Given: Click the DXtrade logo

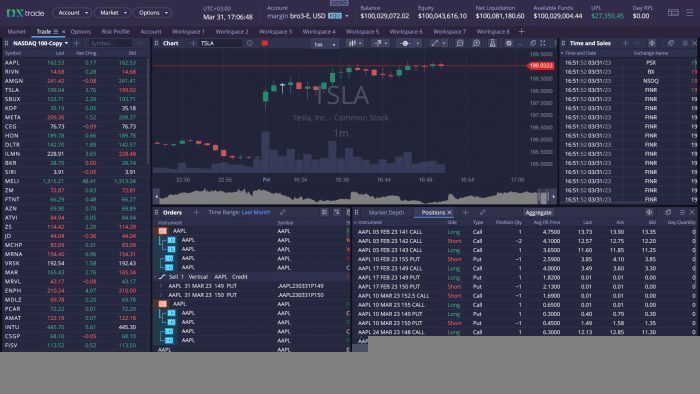Looking at the screenshot, I should [x=25, y=13].
